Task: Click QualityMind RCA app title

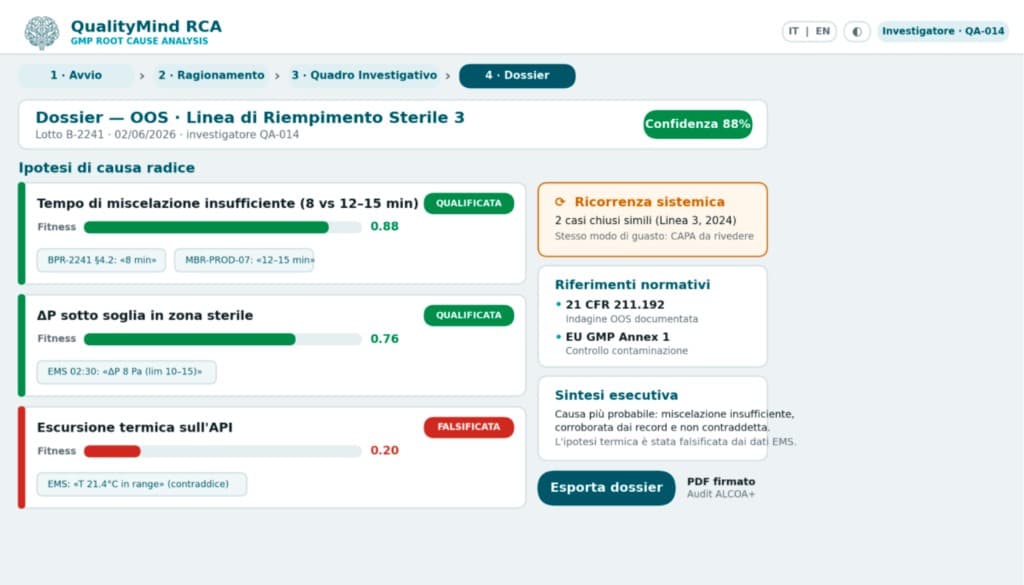Action: point(146,27)
